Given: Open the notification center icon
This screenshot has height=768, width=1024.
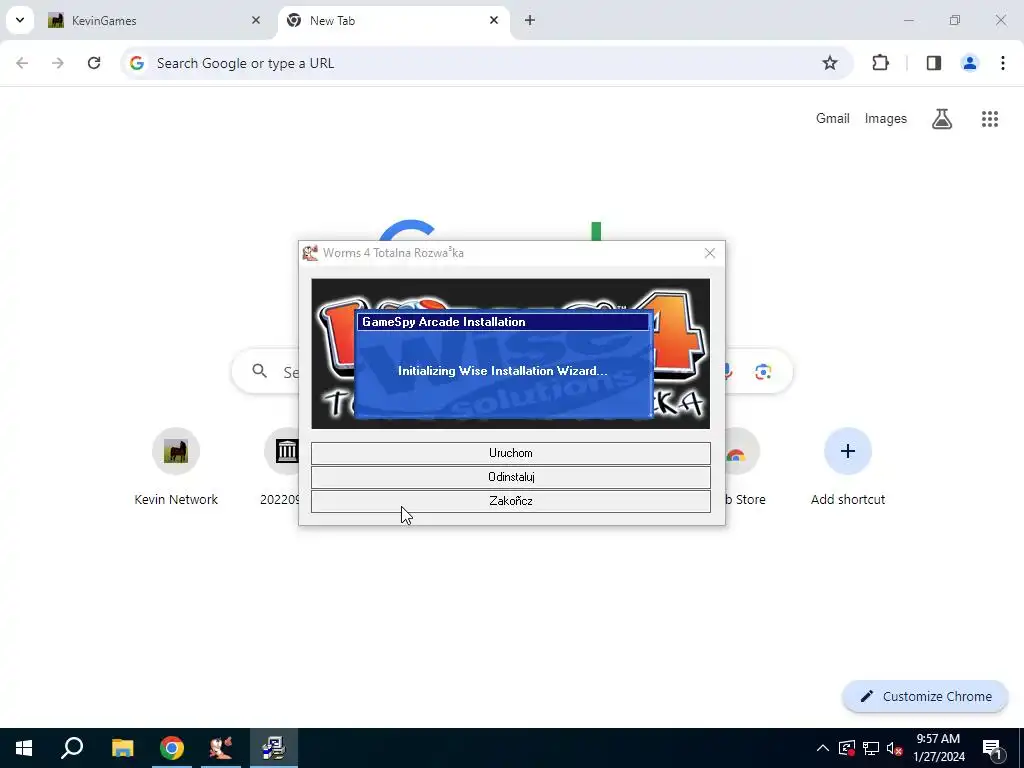Looking at the screenshot, I should [x=993, y=748].
